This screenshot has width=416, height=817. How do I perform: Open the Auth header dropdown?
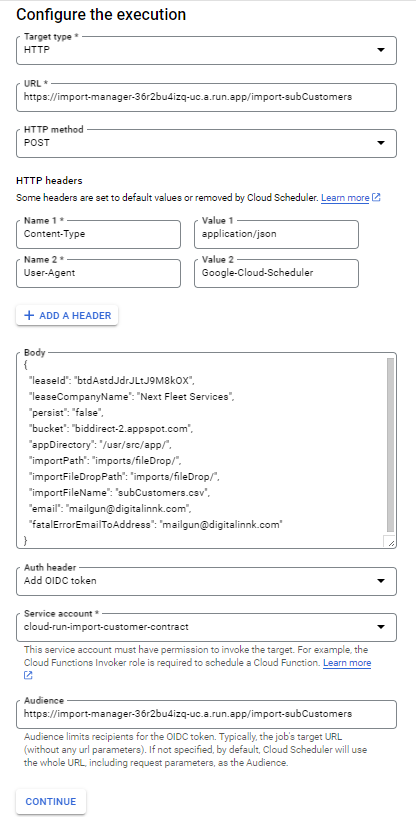pyautogui.click(x=206, y=581)
